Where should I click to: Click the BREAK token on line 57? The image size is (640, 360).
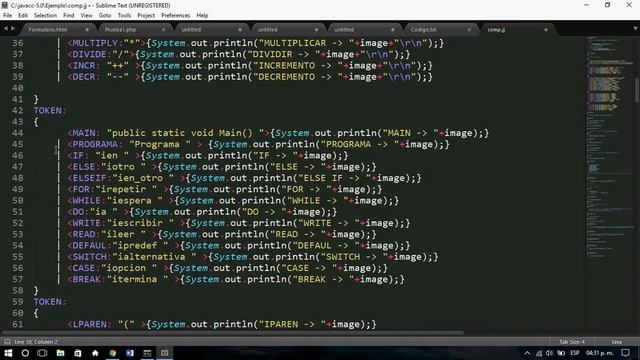(87, 280)
